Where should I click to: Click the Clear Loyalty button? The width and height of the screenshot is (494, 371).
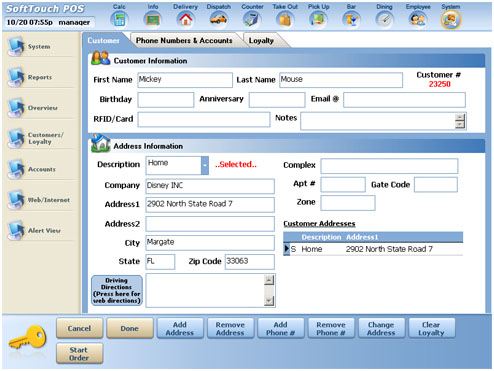coord(432,328)
